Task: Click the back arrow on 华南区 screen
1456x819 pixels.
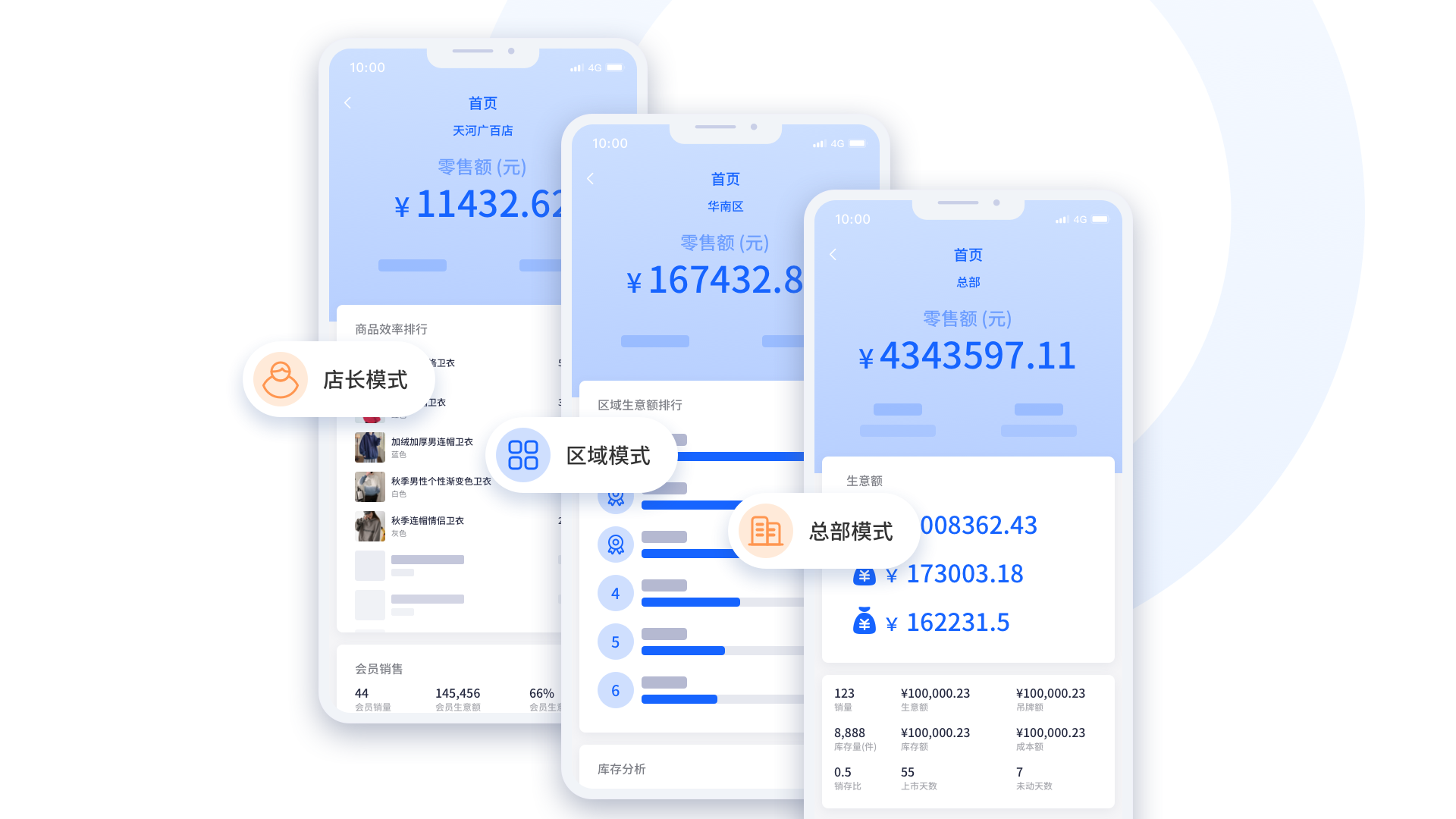Action: (591, 179)
